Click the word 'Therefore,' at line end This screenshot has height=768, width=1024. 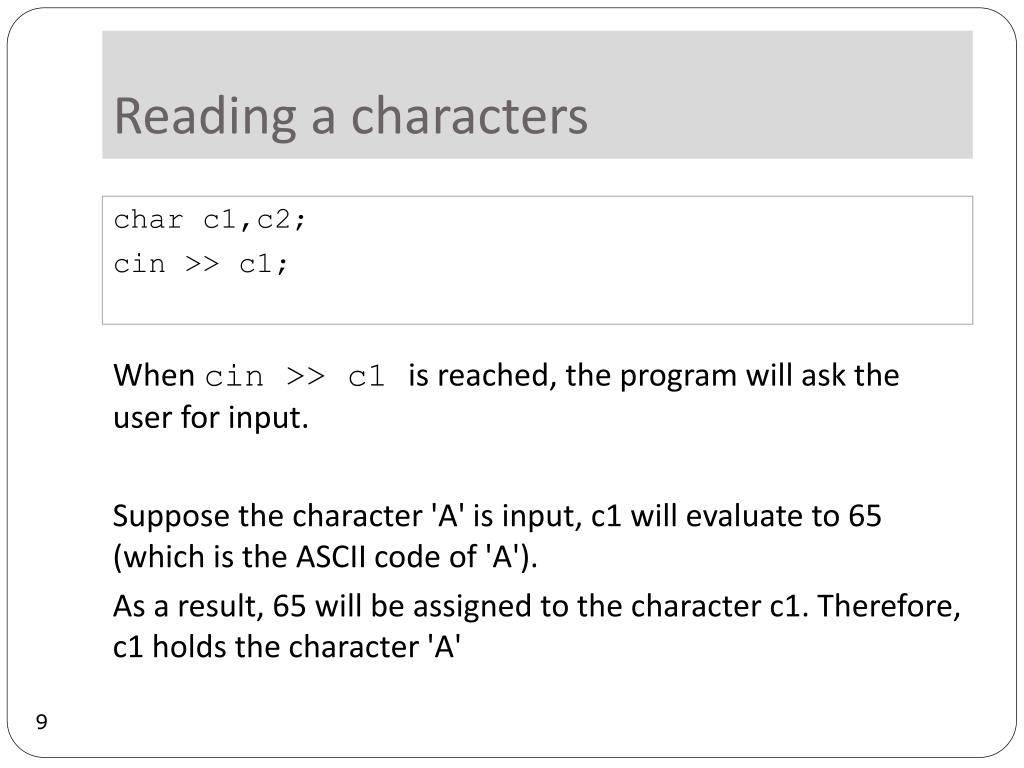click(889, 607)
